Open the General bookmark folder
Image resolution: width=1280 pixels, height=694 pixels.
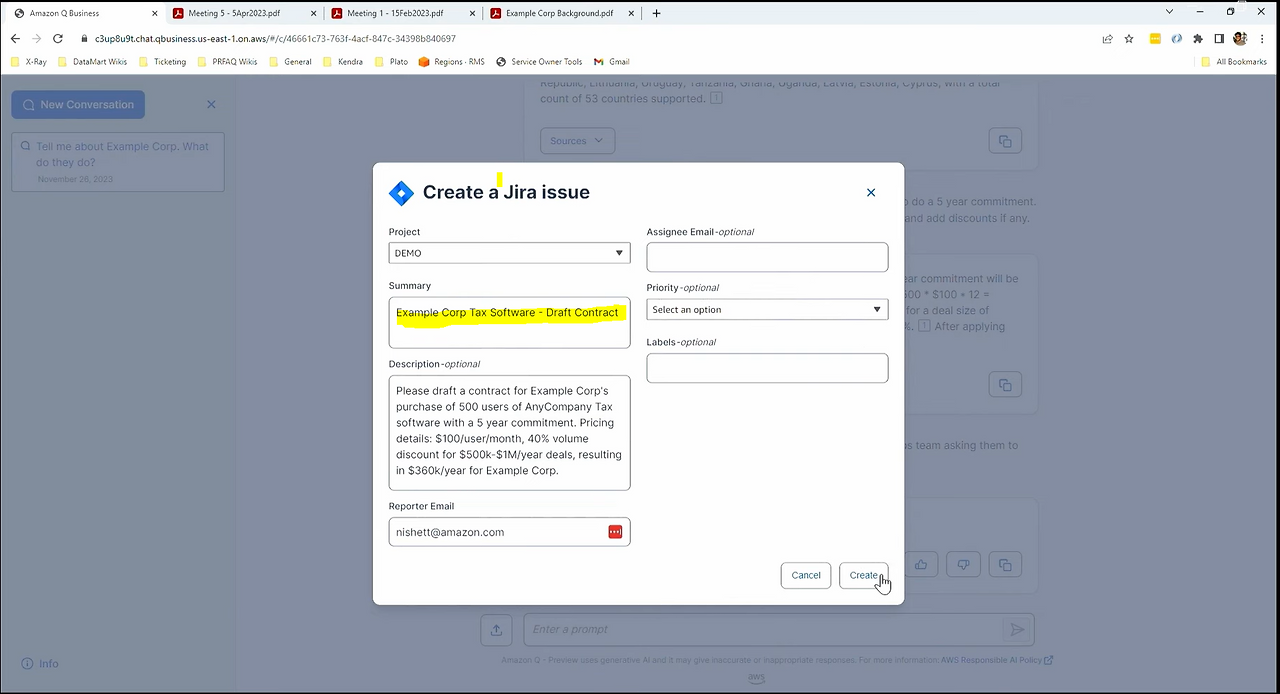click(290, 61)
